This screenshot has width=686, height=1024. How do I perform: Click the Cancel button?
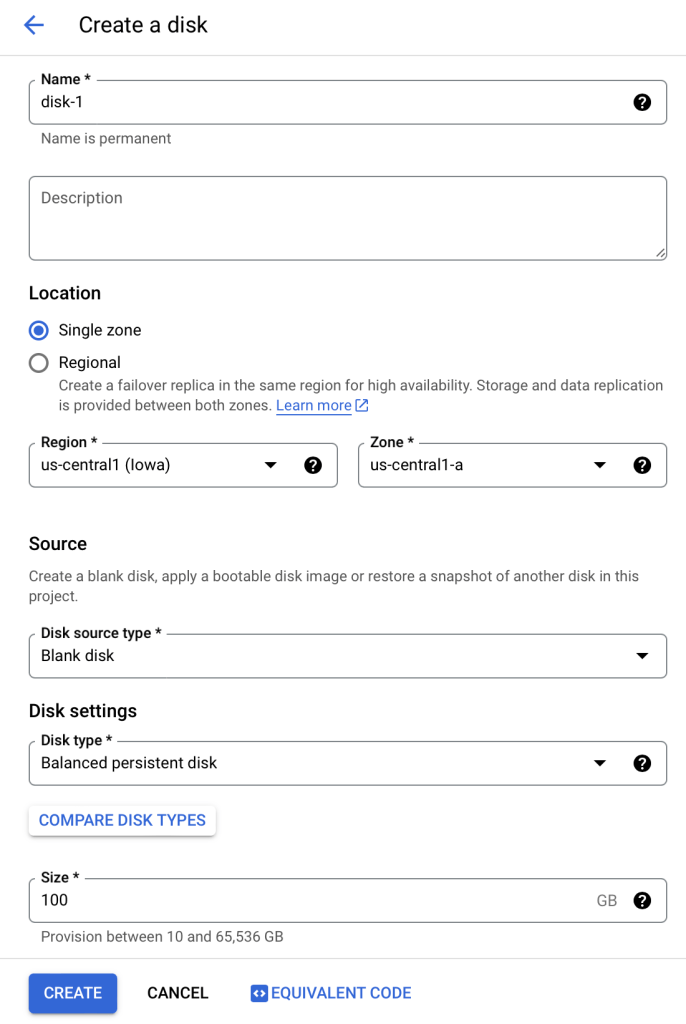point(177,993)
